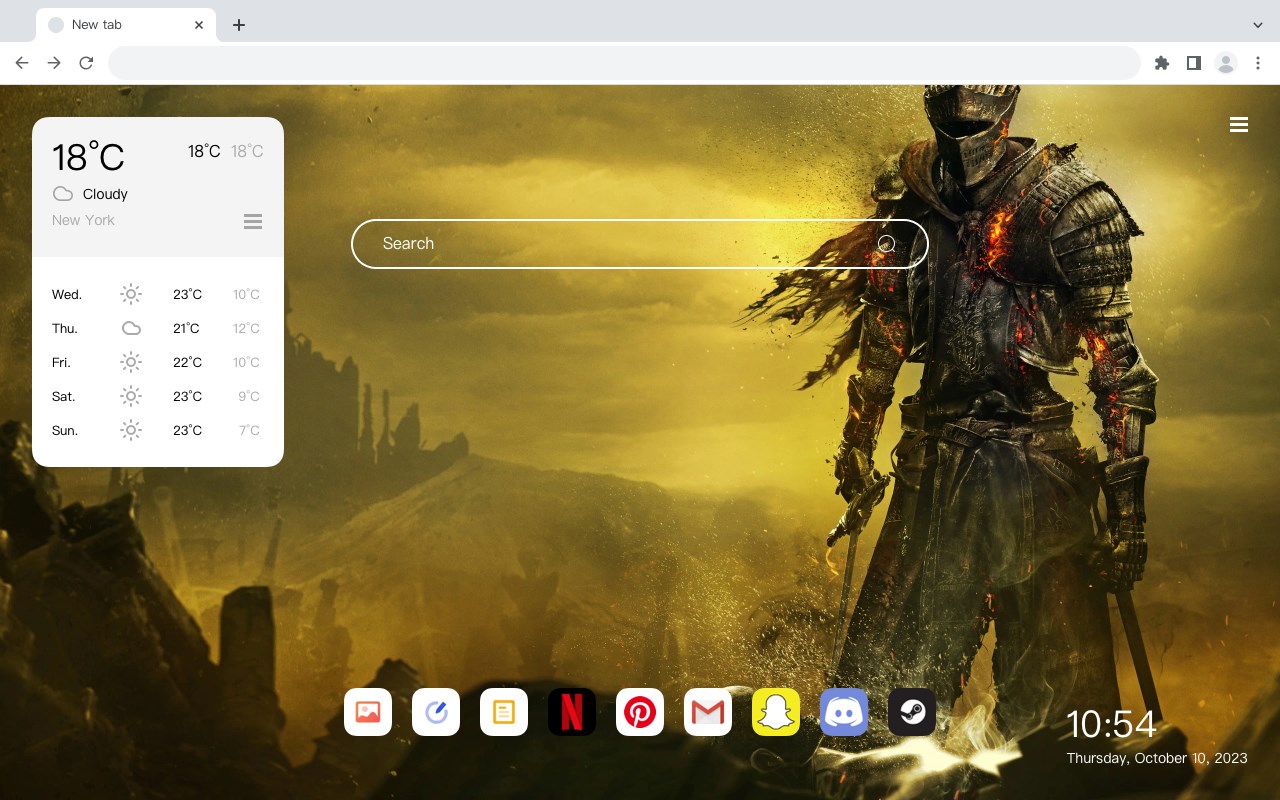The width and height of the screenshot is (1280, 800).
Task: Open a new browser tab
Action: pos(238,25)
